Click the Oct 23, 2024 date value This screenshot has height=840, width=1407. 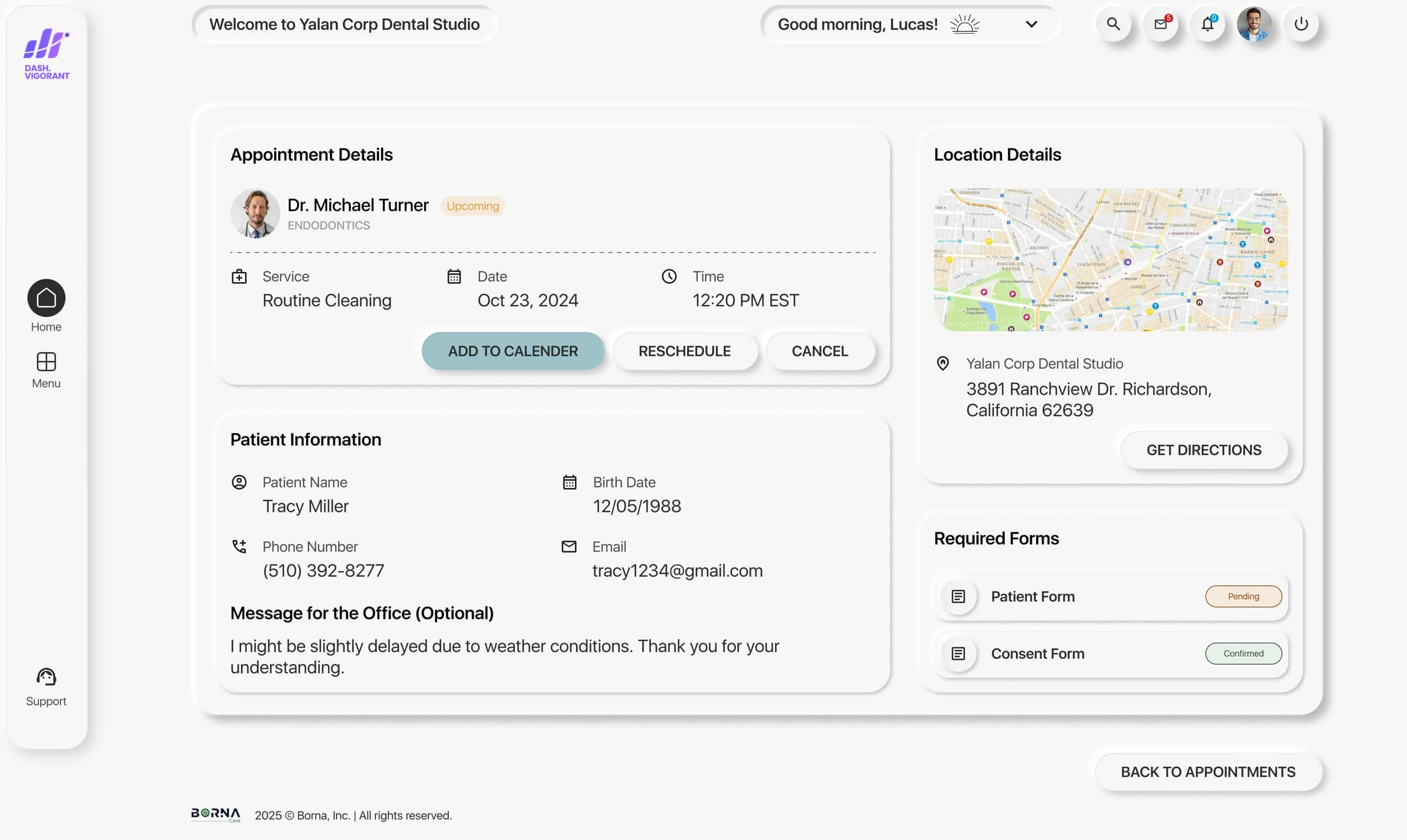point(528,300)
